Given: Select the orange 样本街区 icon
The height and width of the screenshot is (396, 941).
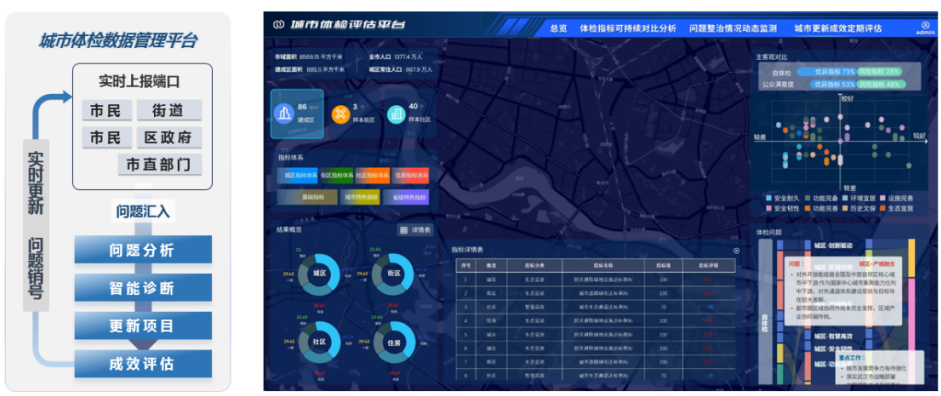Looking at the screenshot, I should (341, 114).
